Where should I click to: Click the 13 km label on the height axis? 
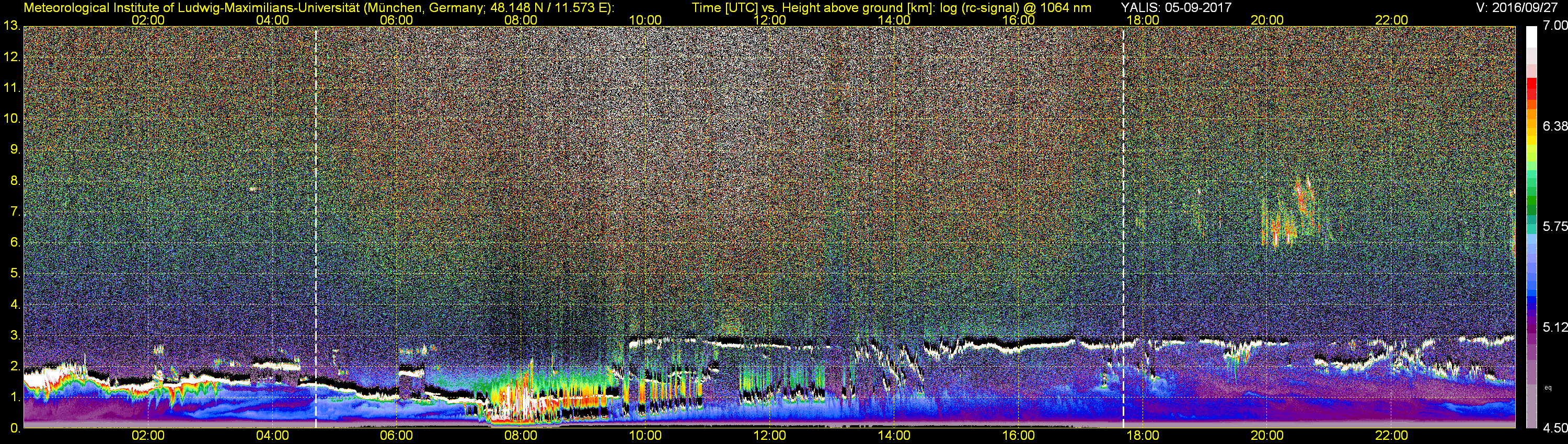coord(11,26)
